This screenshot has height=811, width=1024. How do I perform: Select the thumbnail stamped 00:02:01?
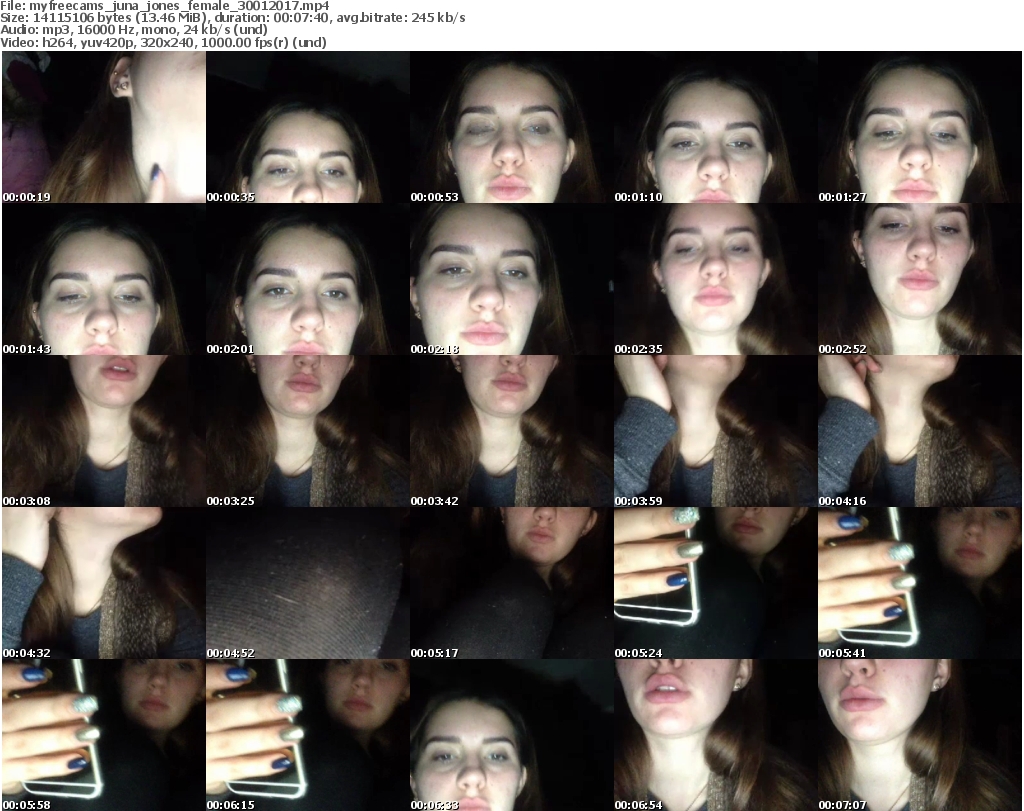308,279
